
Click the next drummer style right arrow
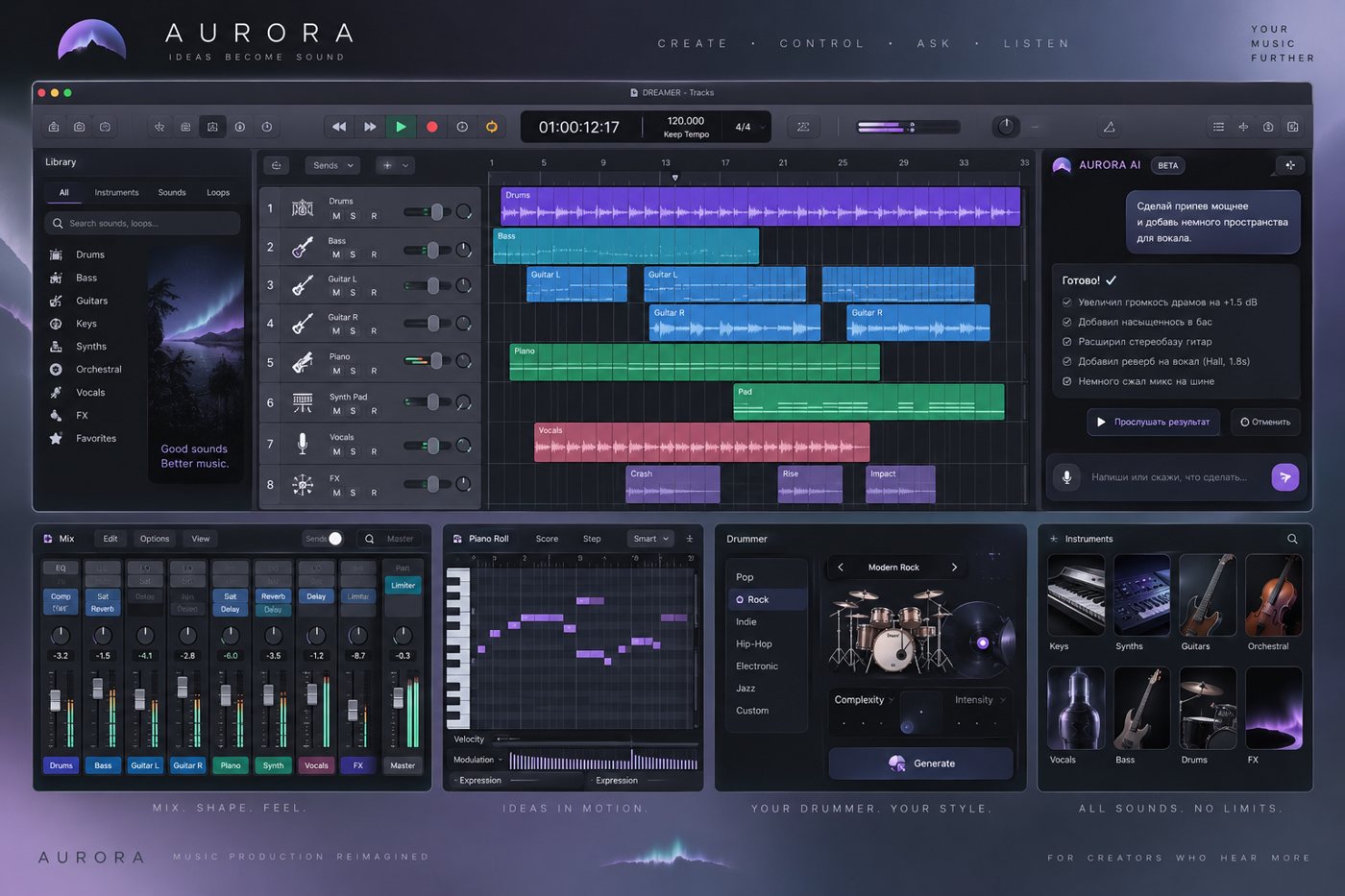[954, 568]
